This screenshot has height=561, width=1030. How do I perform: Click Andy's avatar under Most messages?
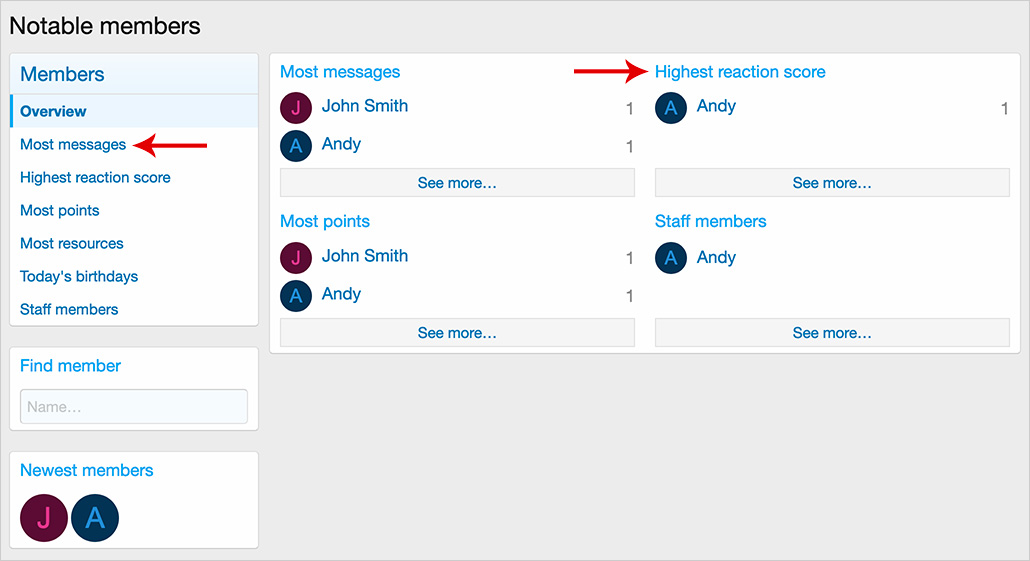tap(296, 146)
